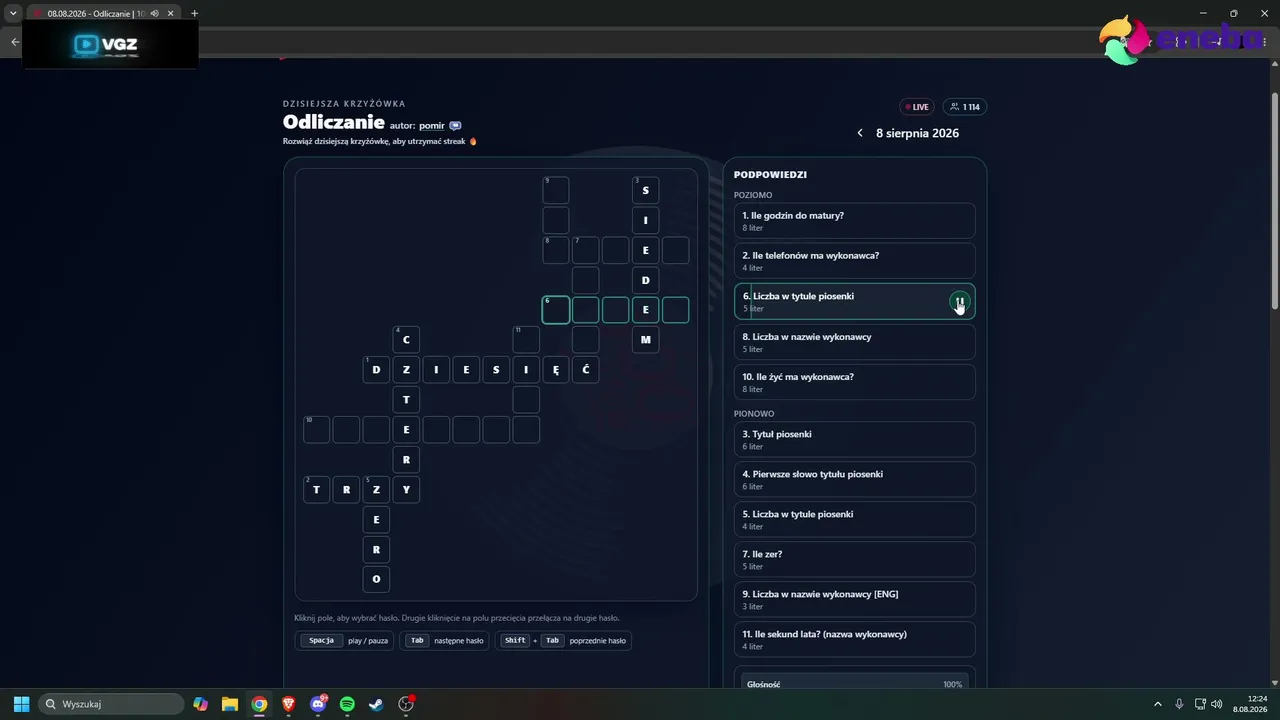Open the Windows Start menu

tap(21, 704)
